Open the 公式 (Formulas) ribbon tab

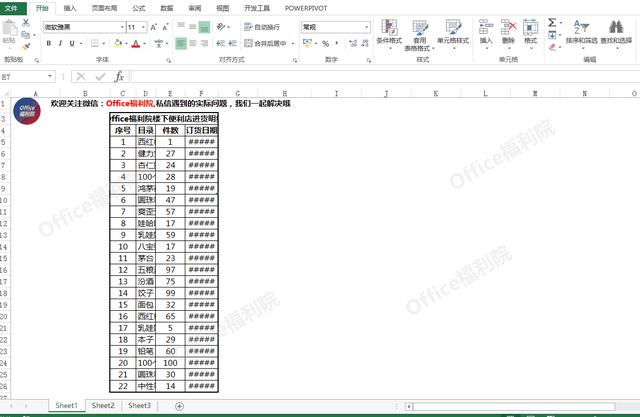pyautogui.click(x=138, y=7)
